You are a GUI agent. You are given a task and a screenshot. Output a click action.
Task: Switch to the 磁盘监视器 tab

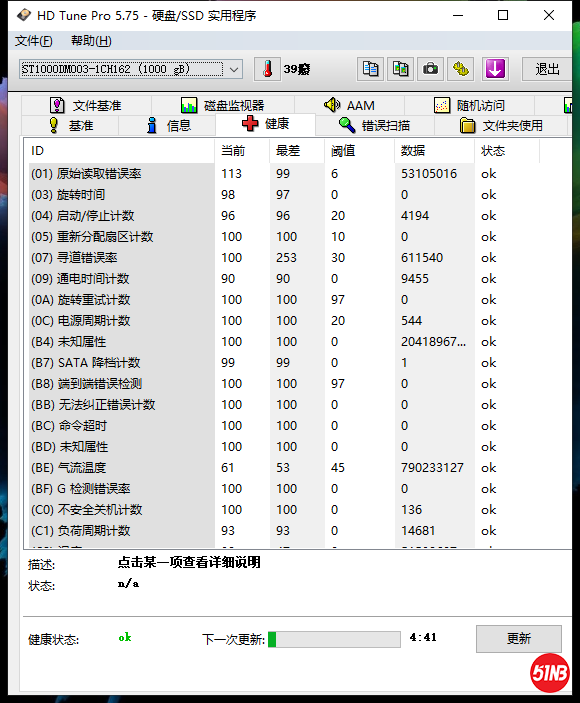[223, 105]
